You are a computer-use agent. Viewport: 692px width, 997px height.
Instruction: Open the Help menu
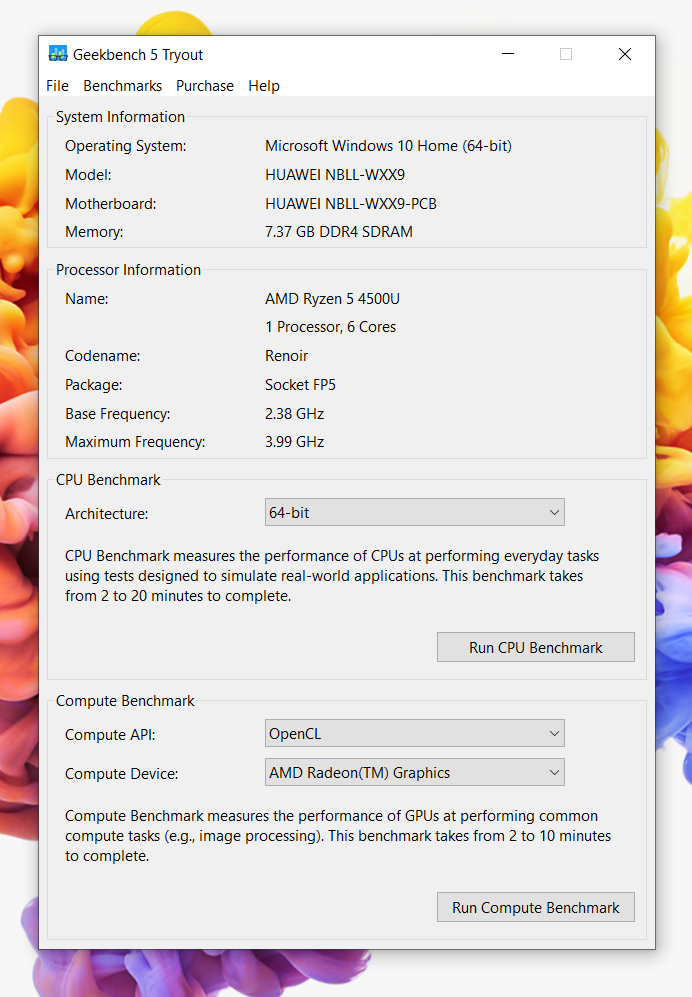click(264, 86)
